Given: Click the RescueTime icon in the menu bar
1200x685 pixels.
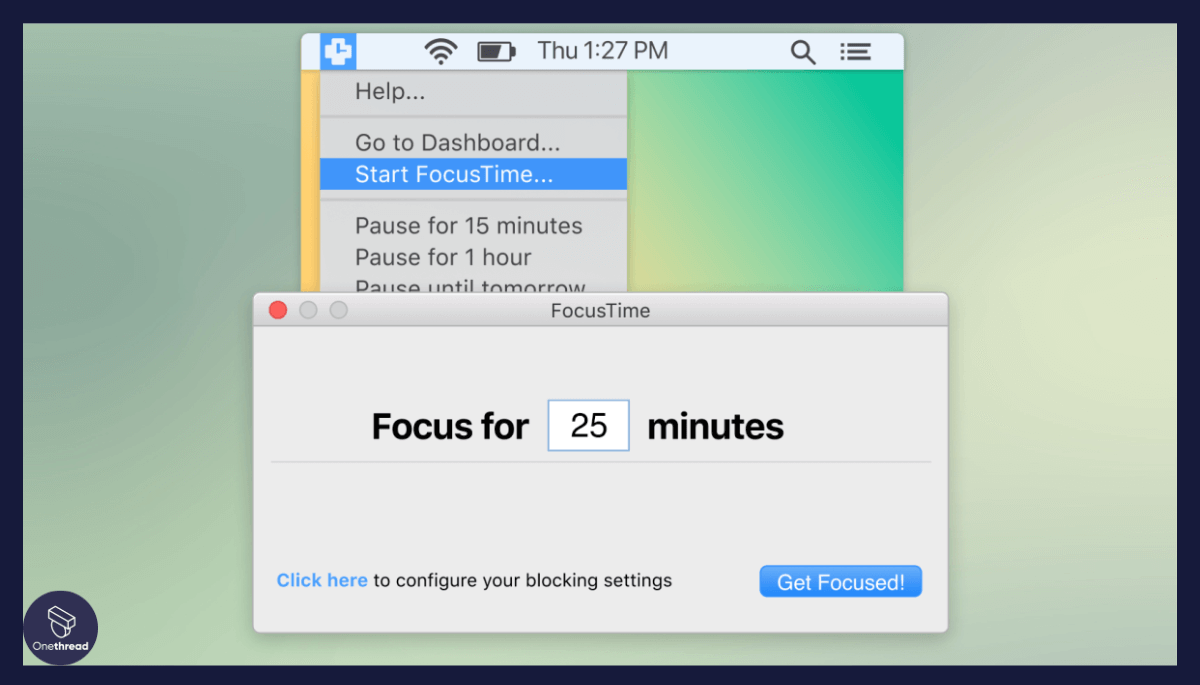Looking at the screenshot, I should point(337,50).
